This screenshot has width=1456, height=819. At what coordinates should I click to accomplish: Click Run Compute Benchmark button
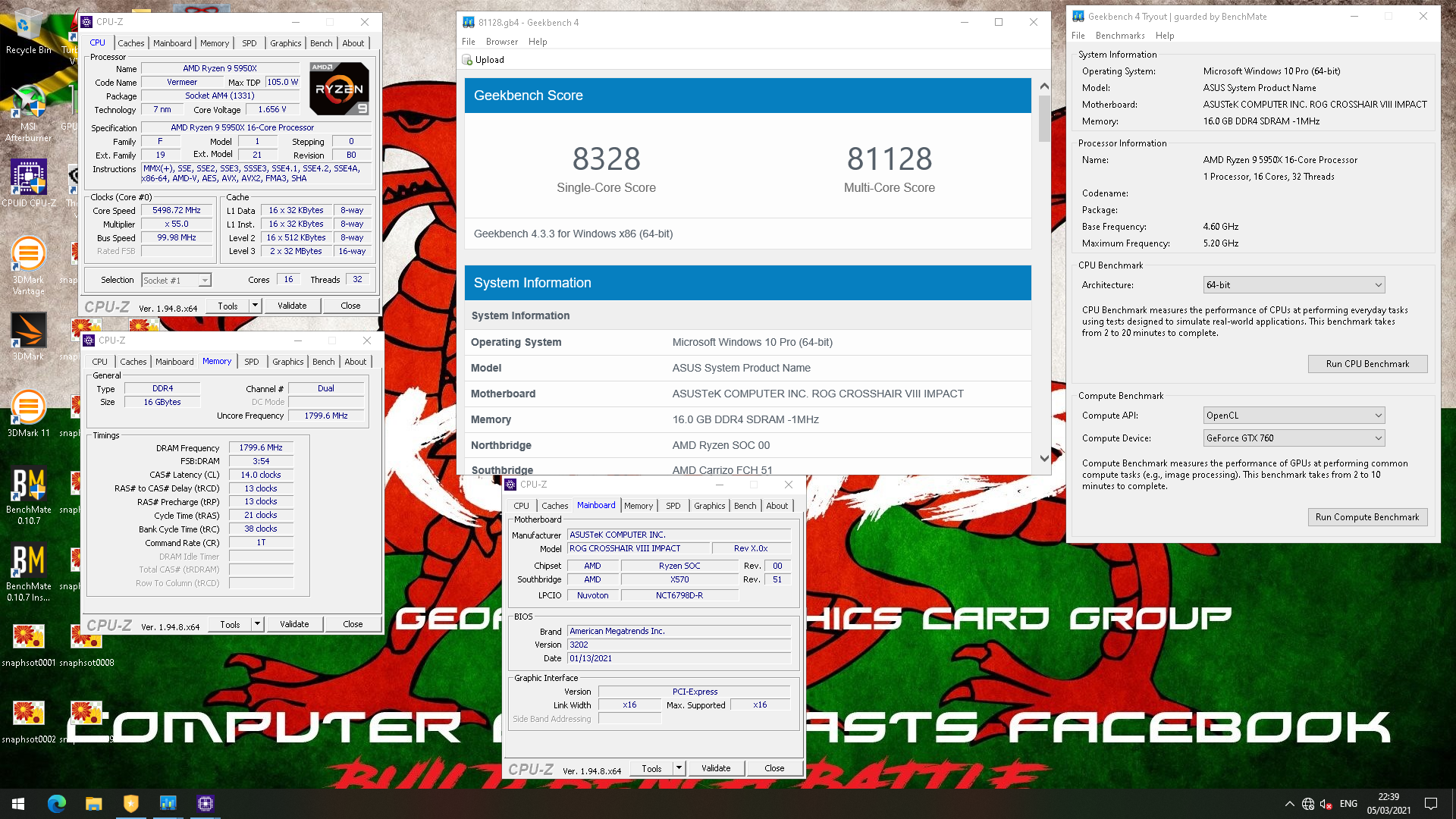pyautogui.click(x=1367, y=517)
